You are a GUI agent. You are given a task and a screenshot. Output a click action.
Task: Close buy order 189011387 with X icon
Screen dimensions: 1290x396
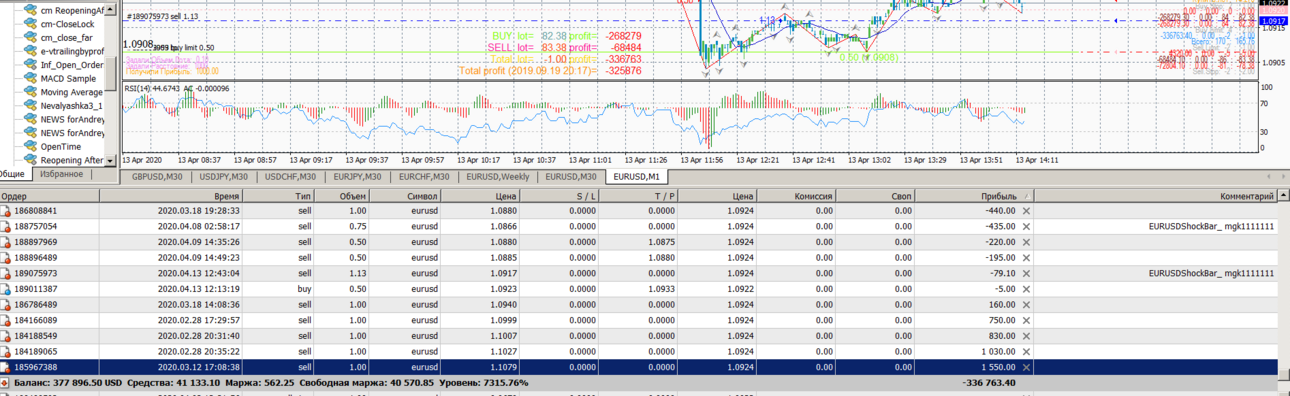(x=1026, y=289)
